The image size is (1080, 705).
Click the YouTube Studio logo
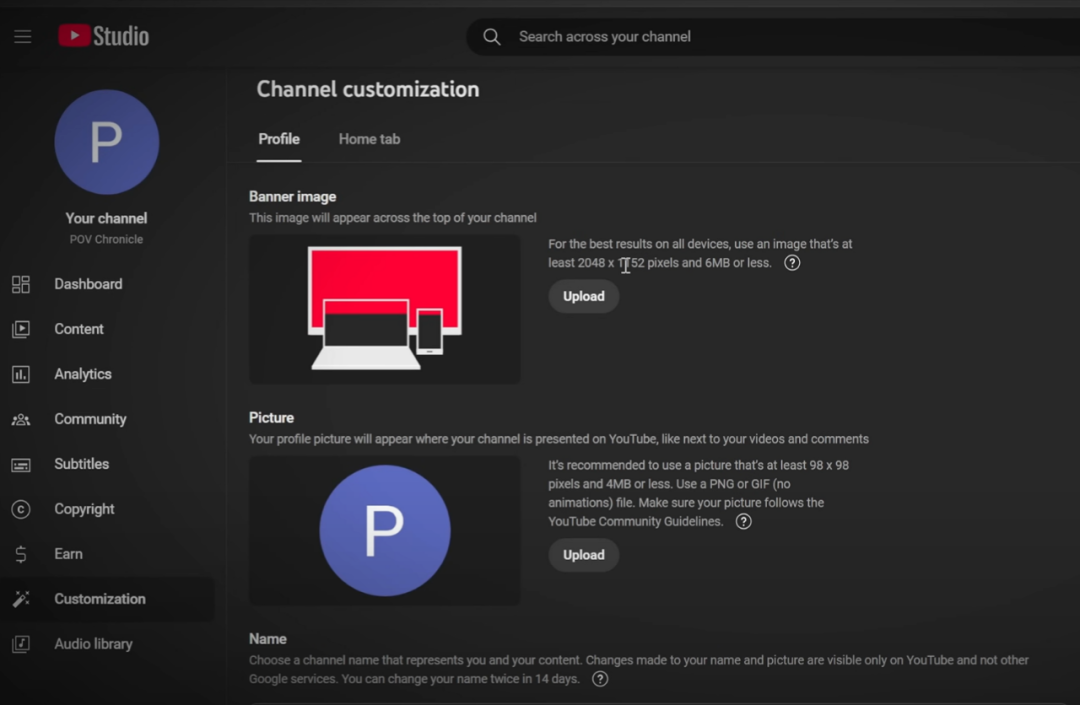[103, 36]
